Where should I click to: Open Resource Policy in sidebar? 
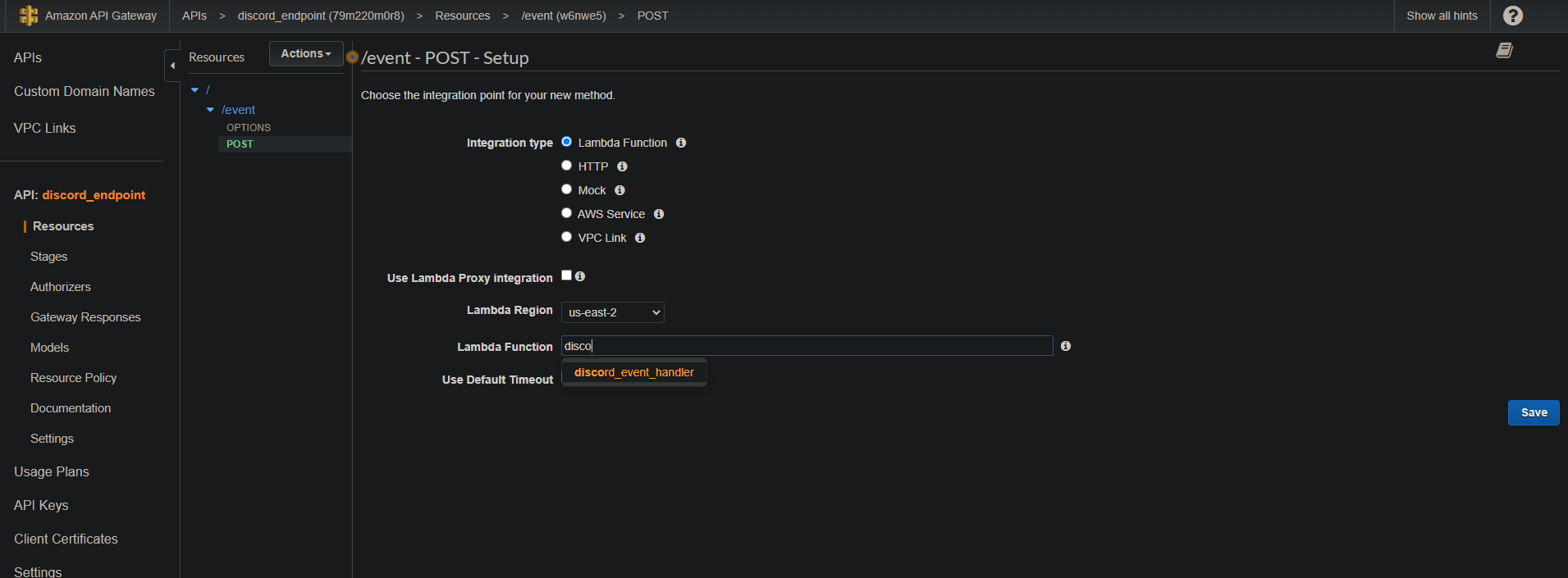[x=74, y=378]
